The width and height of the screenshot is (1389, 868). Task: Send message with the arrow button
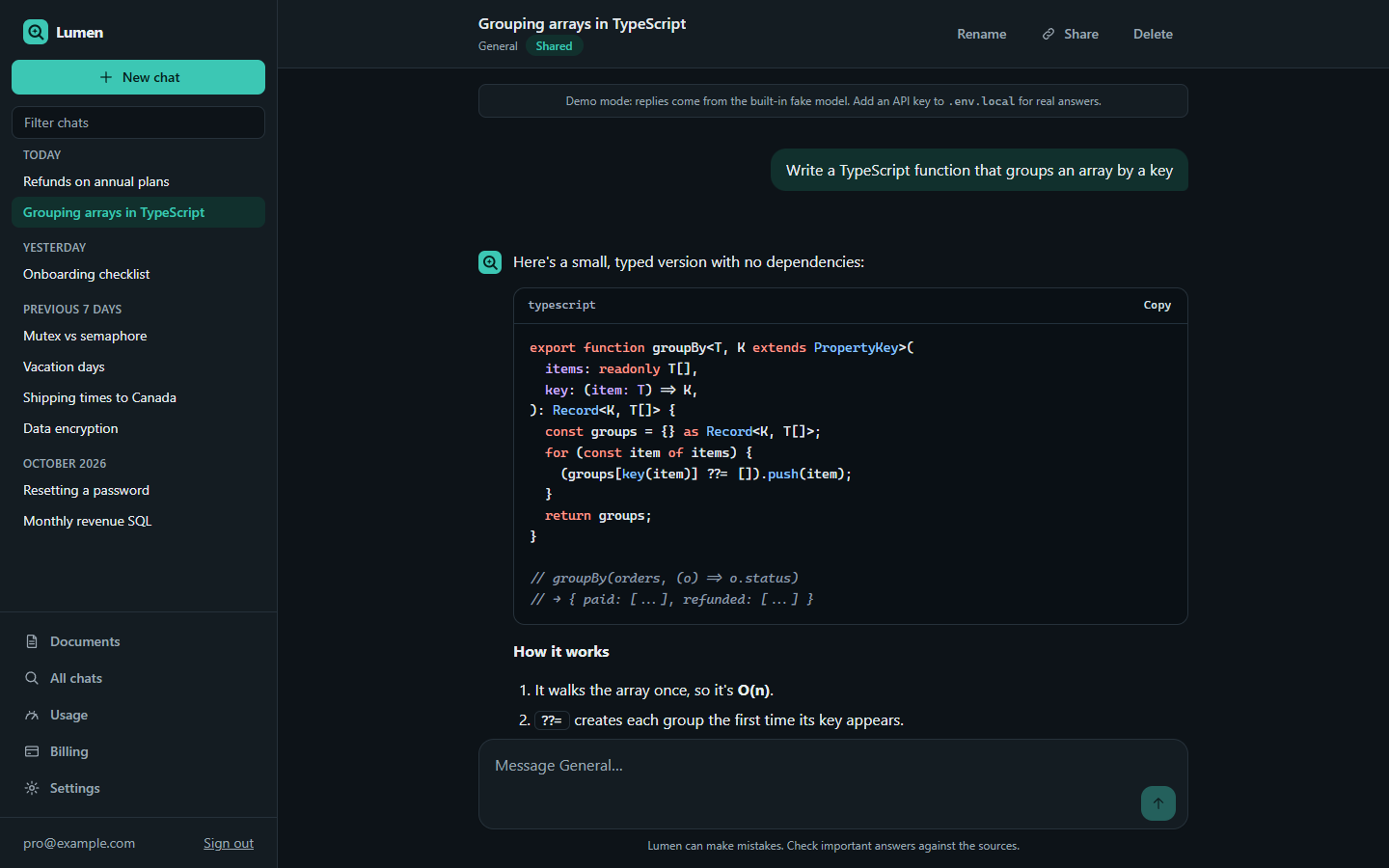[x=1158, y=803]
